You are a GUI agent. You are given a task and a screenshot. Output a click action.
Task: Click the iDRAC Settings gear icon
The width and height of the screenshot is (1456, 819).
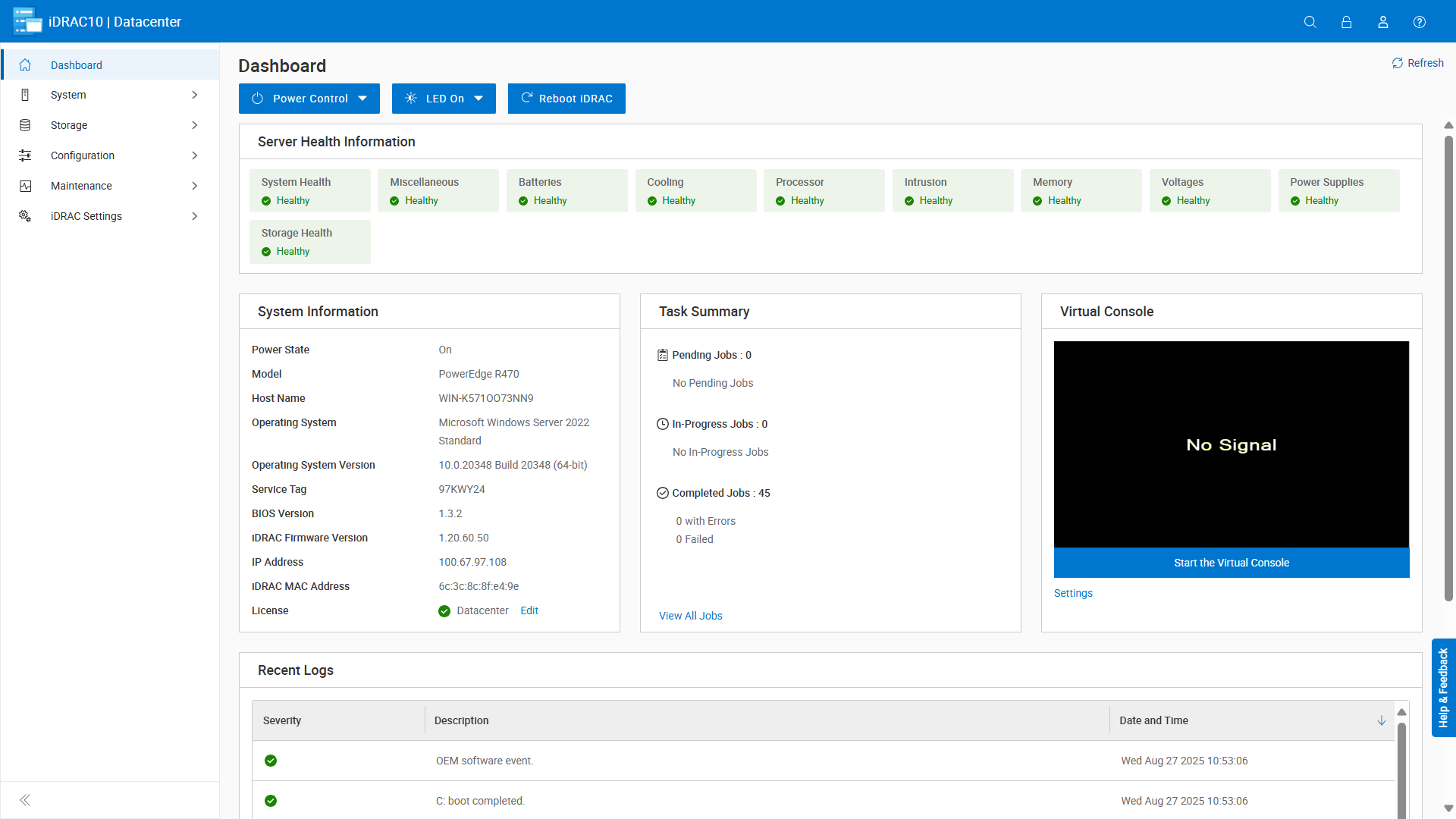26,215
